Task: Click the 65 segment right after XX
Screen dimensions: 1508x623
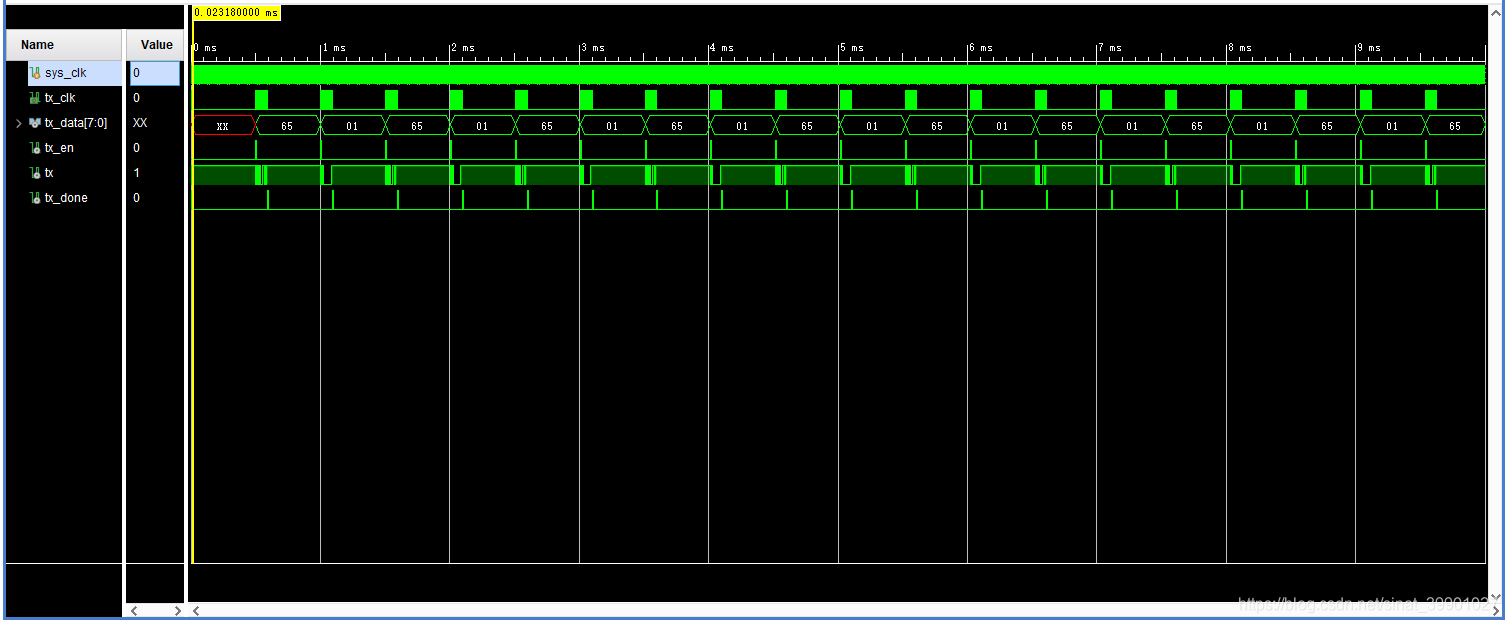Action: point(288,126)
